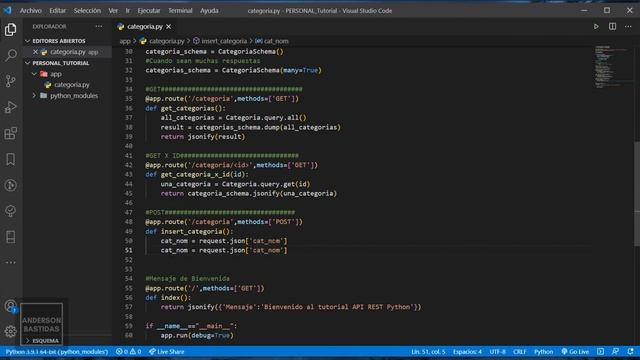Open the Search view in activity bar
This screenshot has height=360, width=640.
[x=11, y=55]
